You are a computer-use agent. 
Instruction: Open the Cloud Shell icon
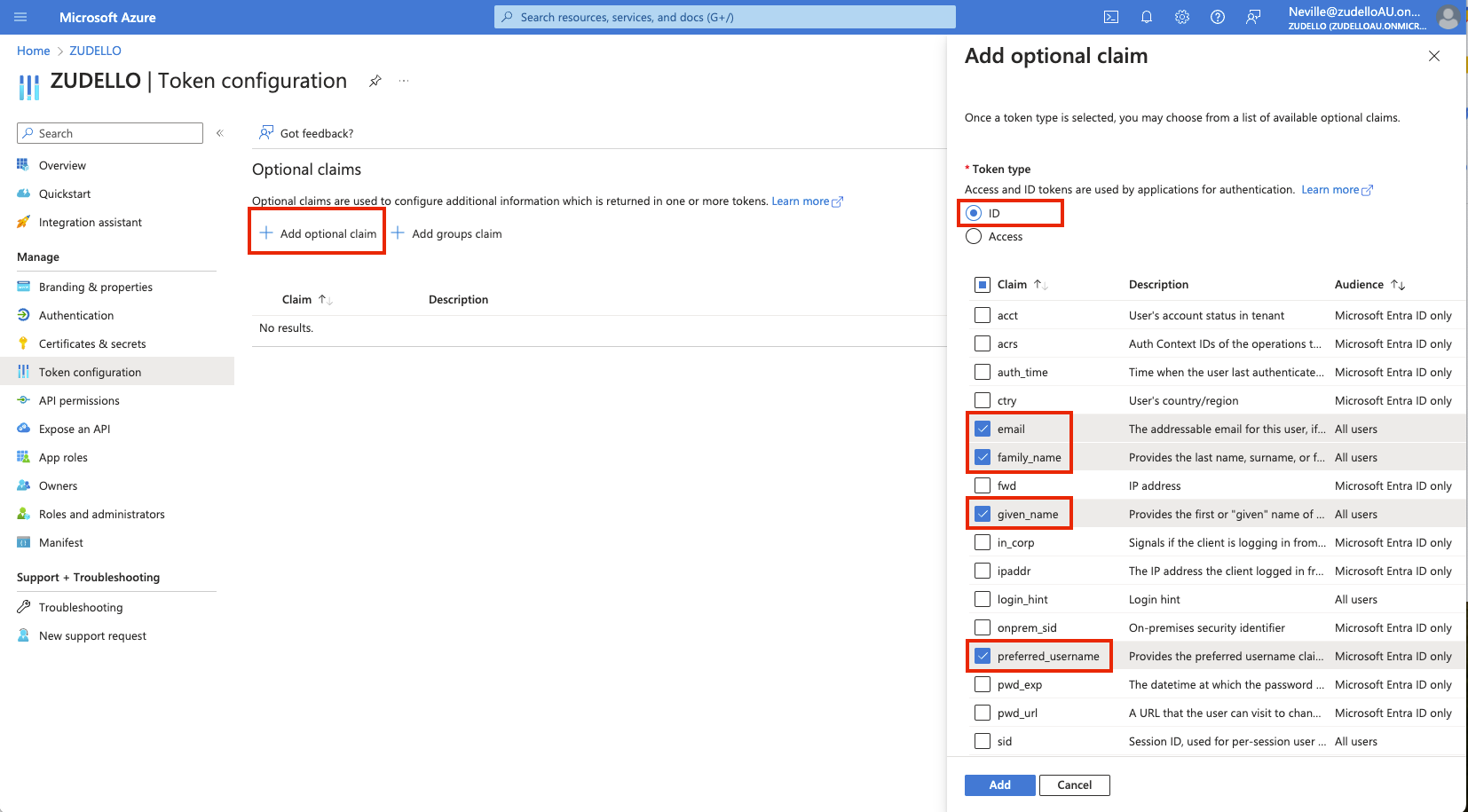(1111, 17)
